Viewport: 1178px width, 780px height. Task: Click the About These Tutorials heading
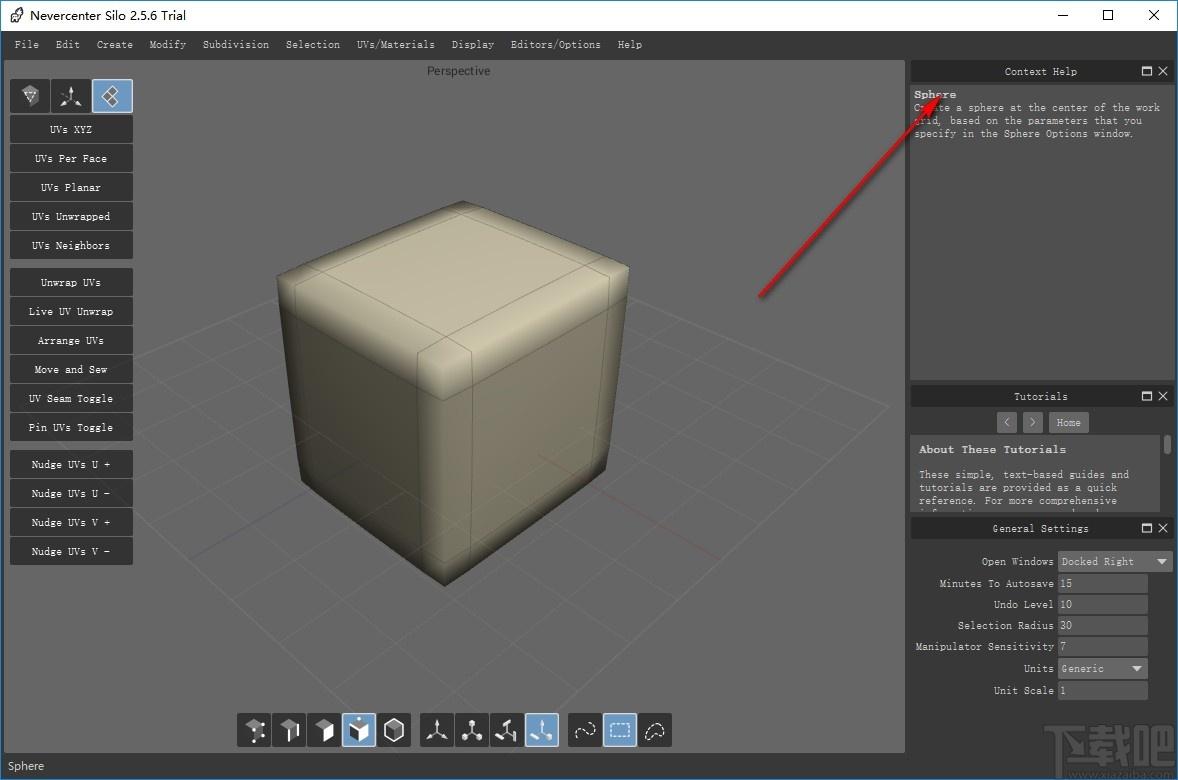pyautogui.click(x=992, y=449)
